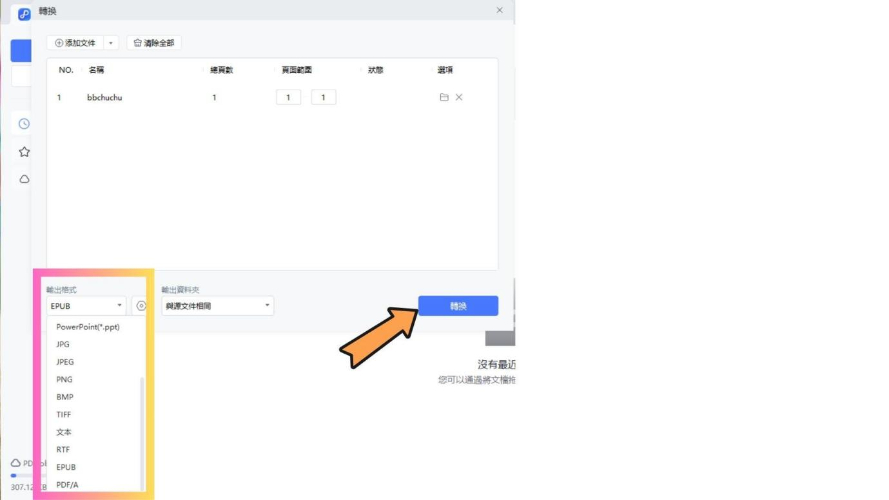Click the 名稱 column header
Screen dimensions: 889x500
tap(96, 70)
